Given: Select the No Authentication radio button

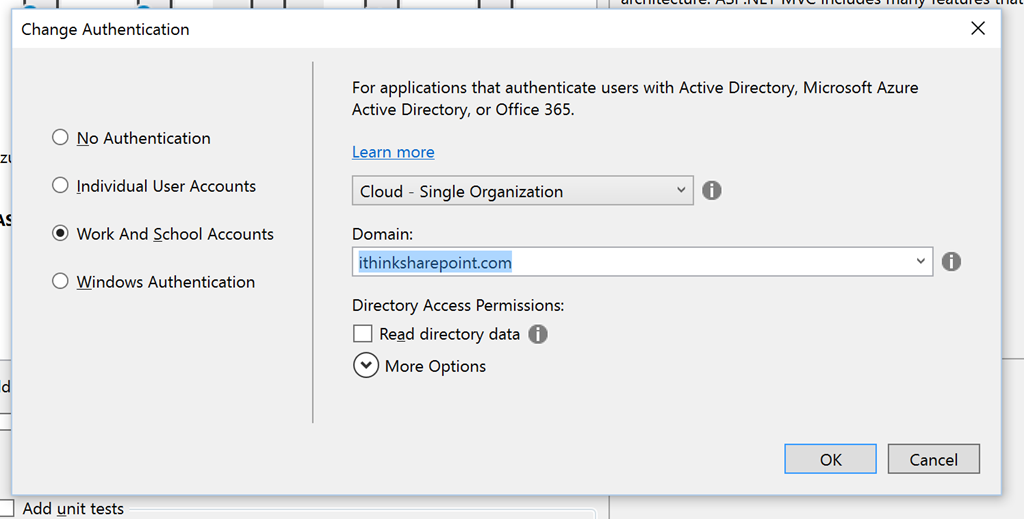Looking at the screenshot, I should click(61, 138).
